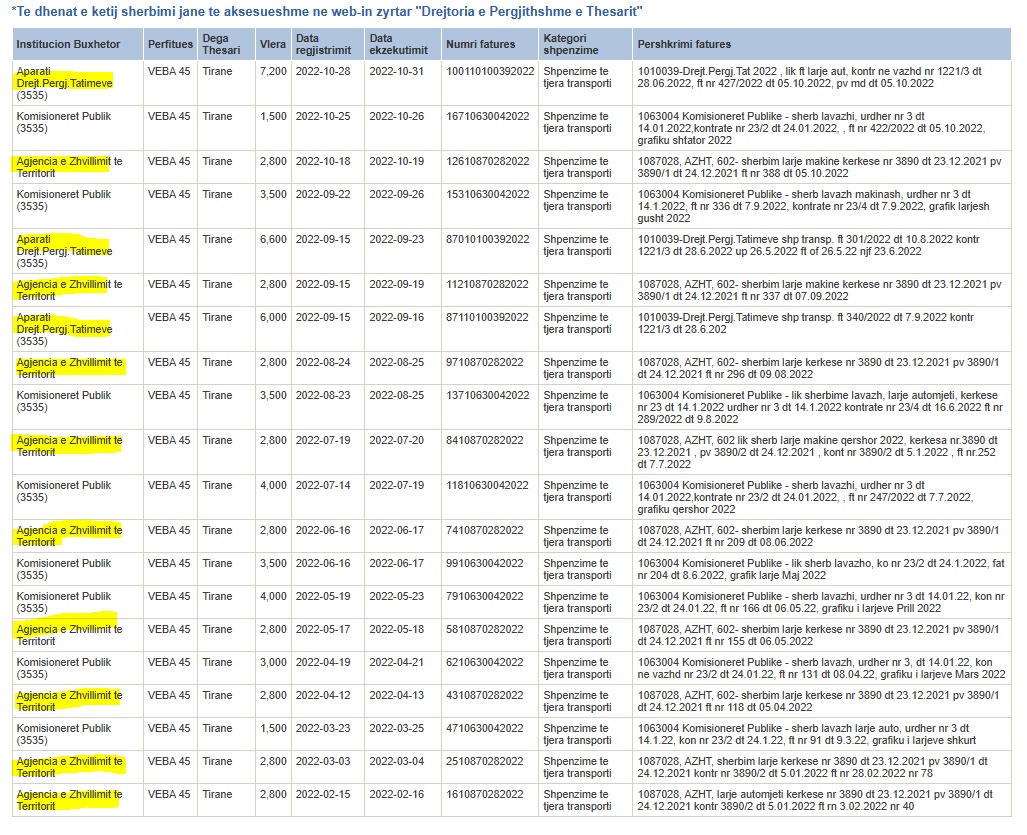
Task: Click the Data ekzekutimit column header
Action: click(x=399, y=45)
